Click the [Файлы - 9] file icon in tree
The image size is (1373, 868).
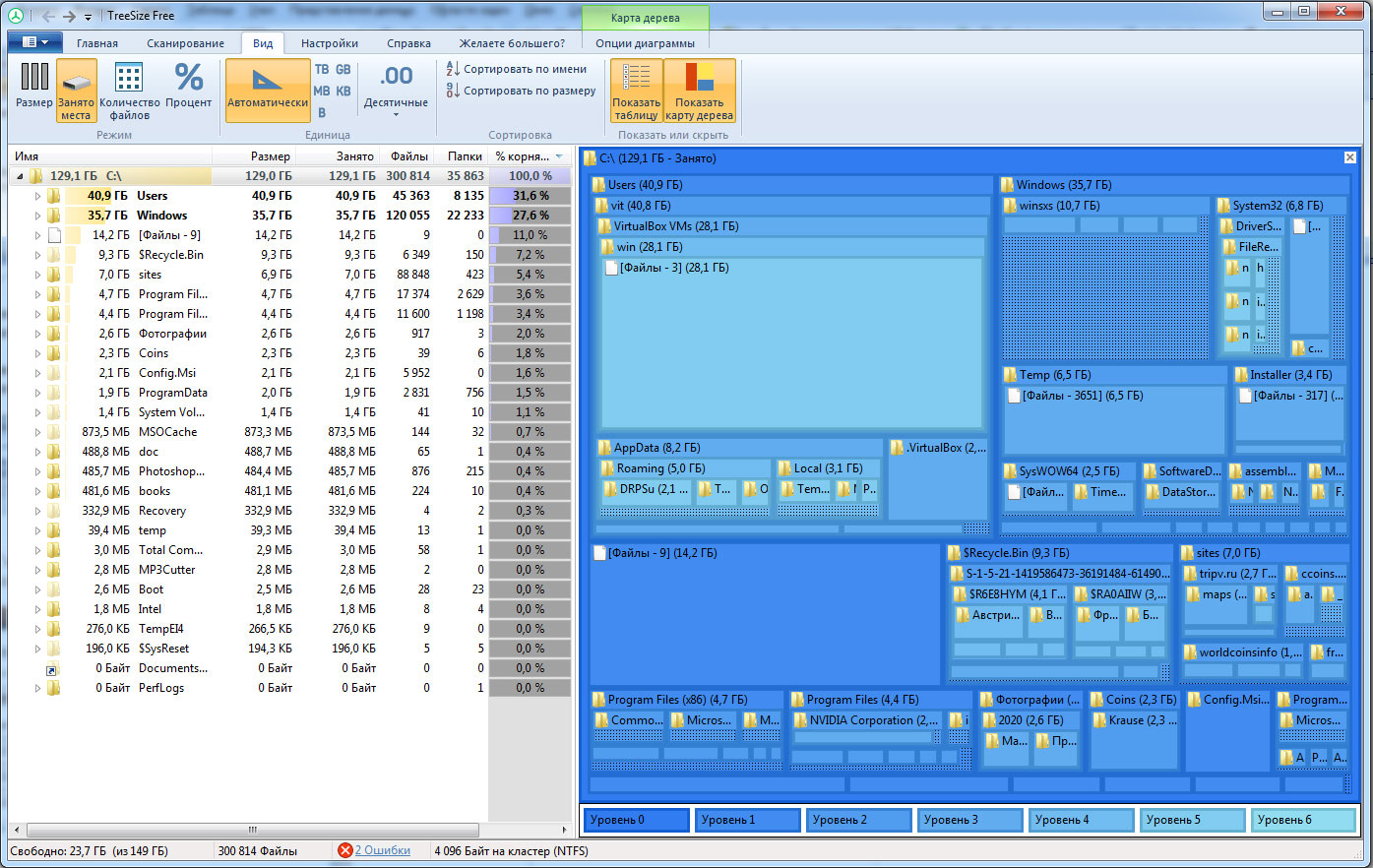point(54,235)
